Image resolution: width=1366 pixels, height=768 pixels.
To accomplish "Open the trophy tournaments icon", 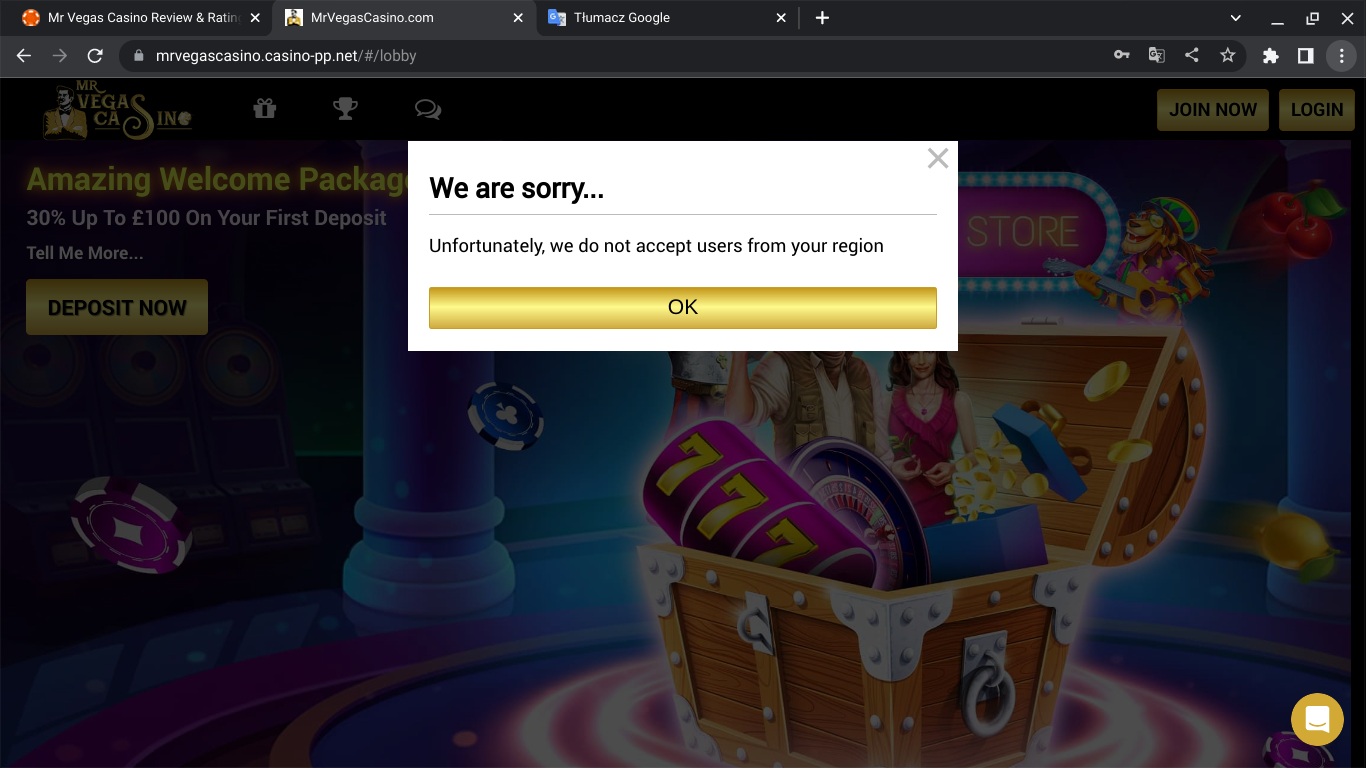I will (346, 109).
